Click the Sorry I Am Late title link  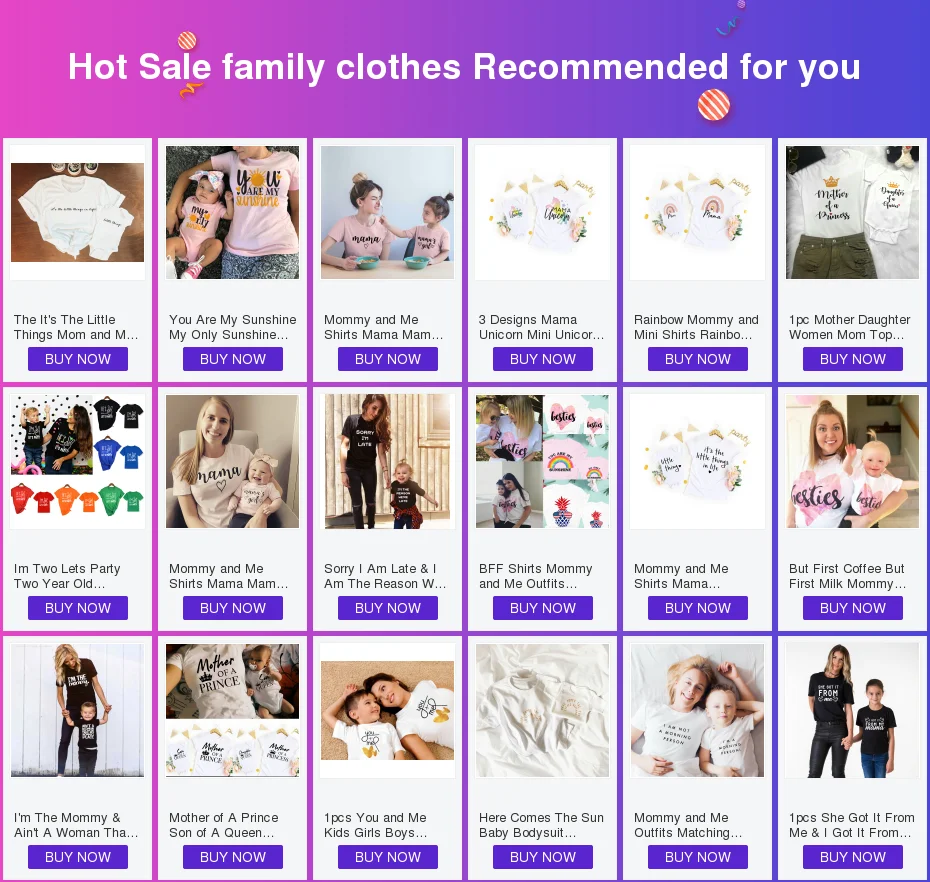pos(385,576)
